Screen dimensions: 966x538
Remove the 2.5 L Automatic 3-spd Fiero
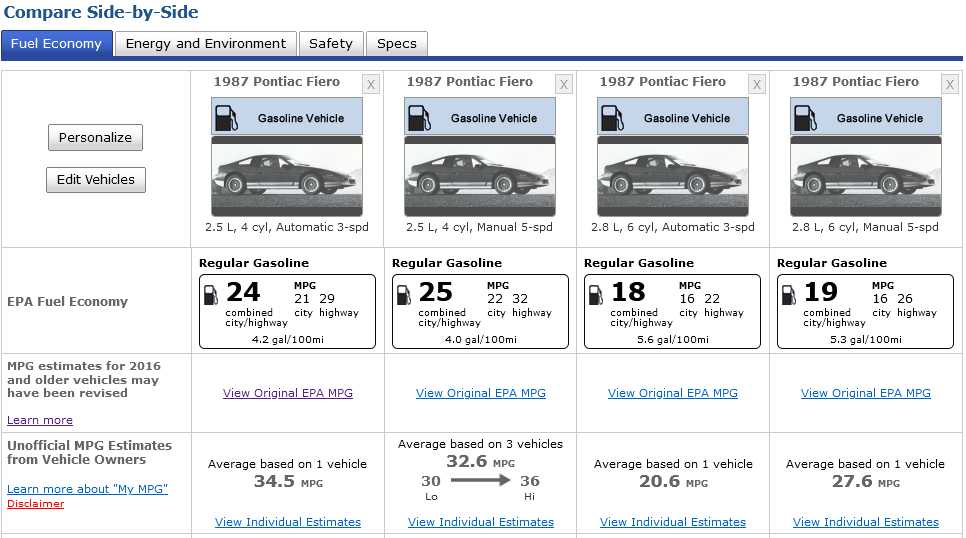pos(371,84)
